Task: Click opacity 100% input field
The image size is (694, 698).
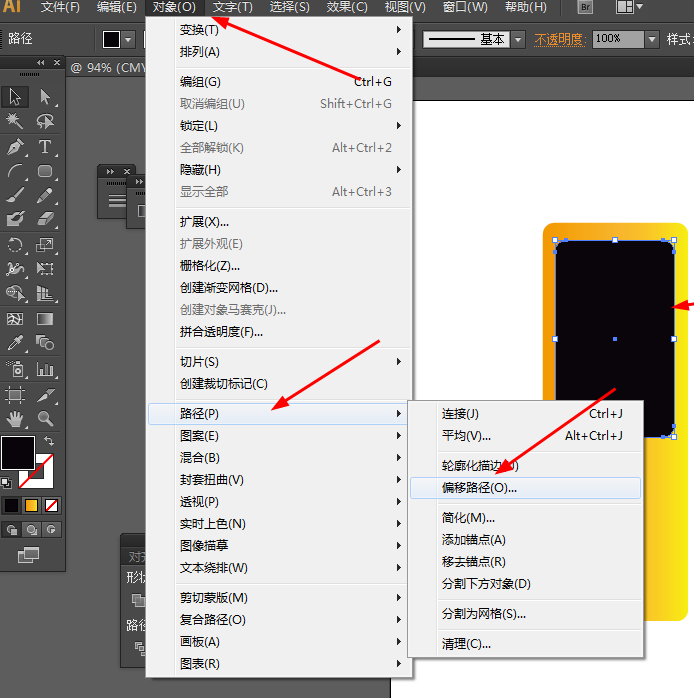Action: tap(618, 39)
